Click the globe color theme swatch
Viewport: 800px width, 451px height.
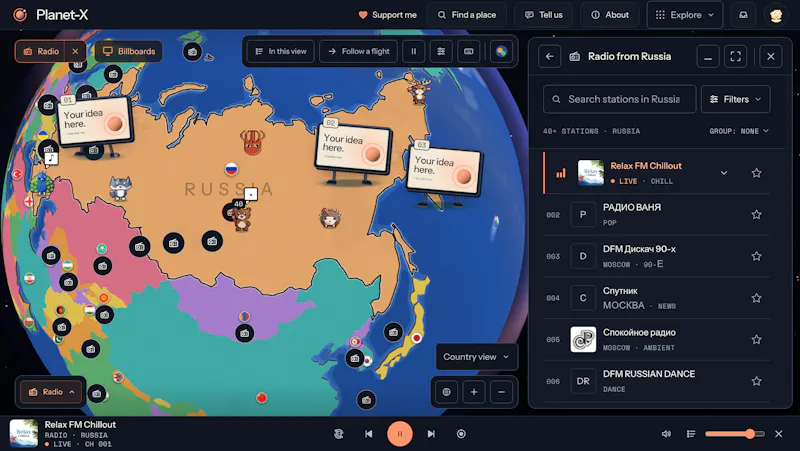pos(502,51)
